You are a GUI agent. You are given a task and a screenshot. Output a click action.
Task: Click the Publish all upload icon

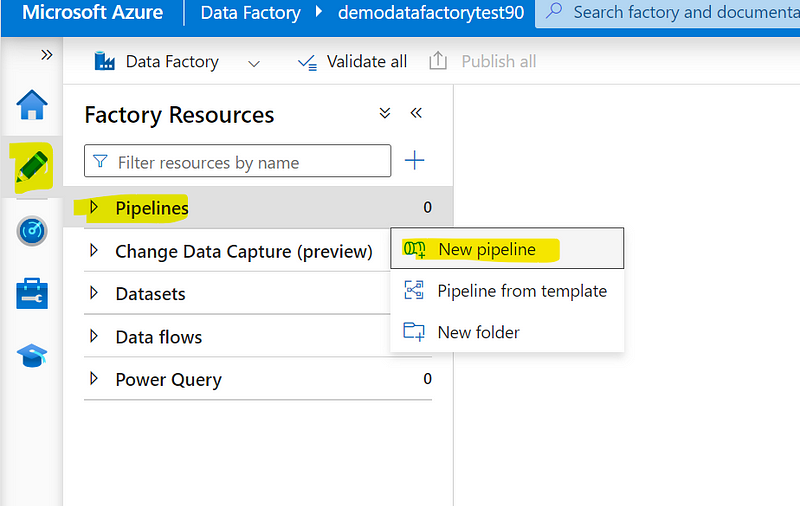[x=438, y=61]
